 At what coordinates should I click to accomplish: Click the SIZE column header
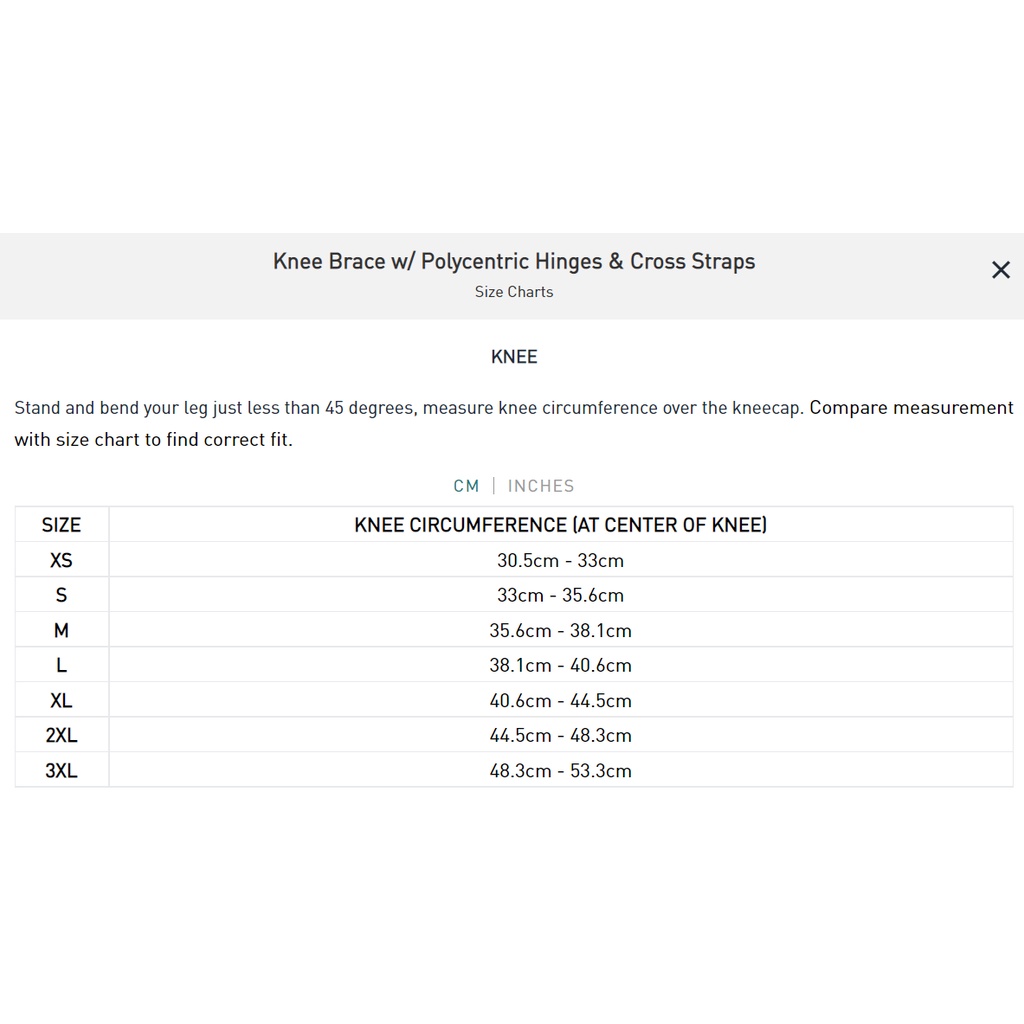pyautogui.click(x=61, y=525)
